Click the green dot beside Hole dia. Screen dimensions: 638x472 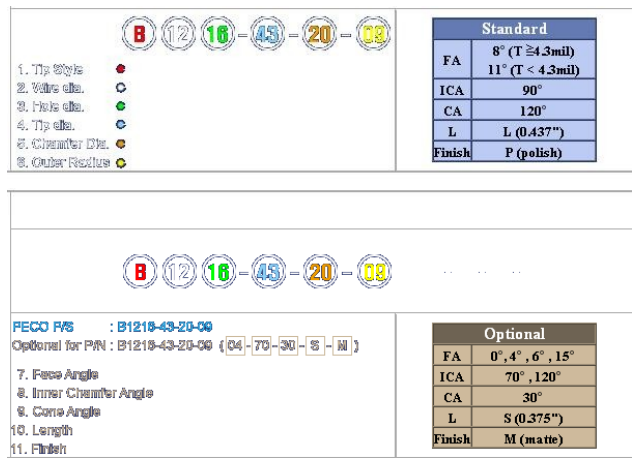pyautogui.click(x=120, y=106)
